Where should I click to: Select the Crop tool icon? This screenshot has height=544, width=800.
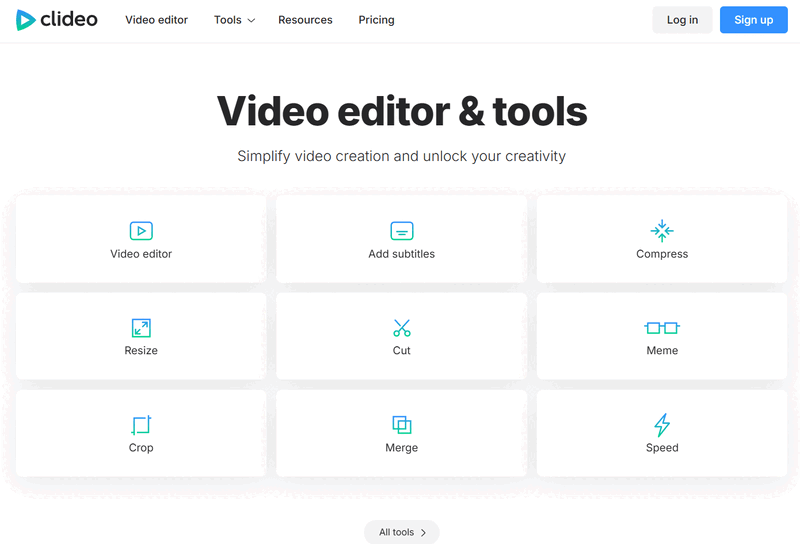[x=141, y=425]
